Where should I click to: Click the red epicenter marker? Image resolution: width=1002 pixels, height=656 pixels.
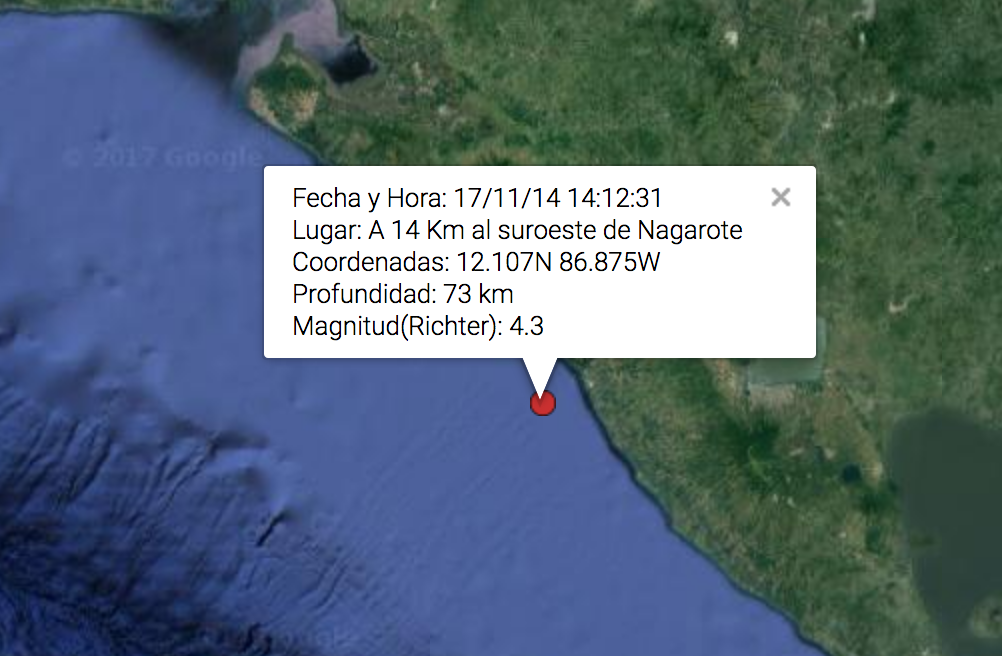click(543, 403)
